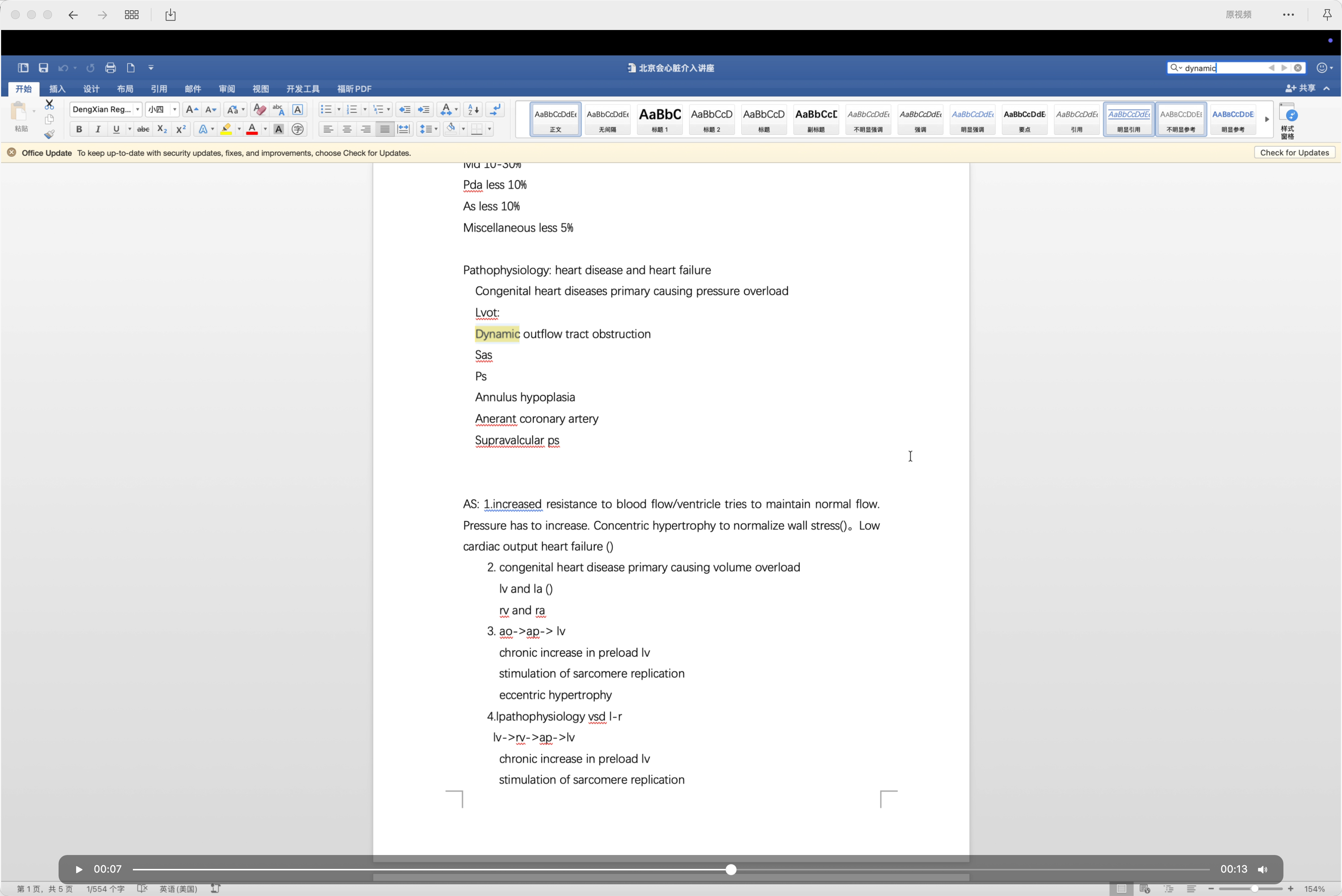Click Check for Updates button

click(x=1294, y=153)
